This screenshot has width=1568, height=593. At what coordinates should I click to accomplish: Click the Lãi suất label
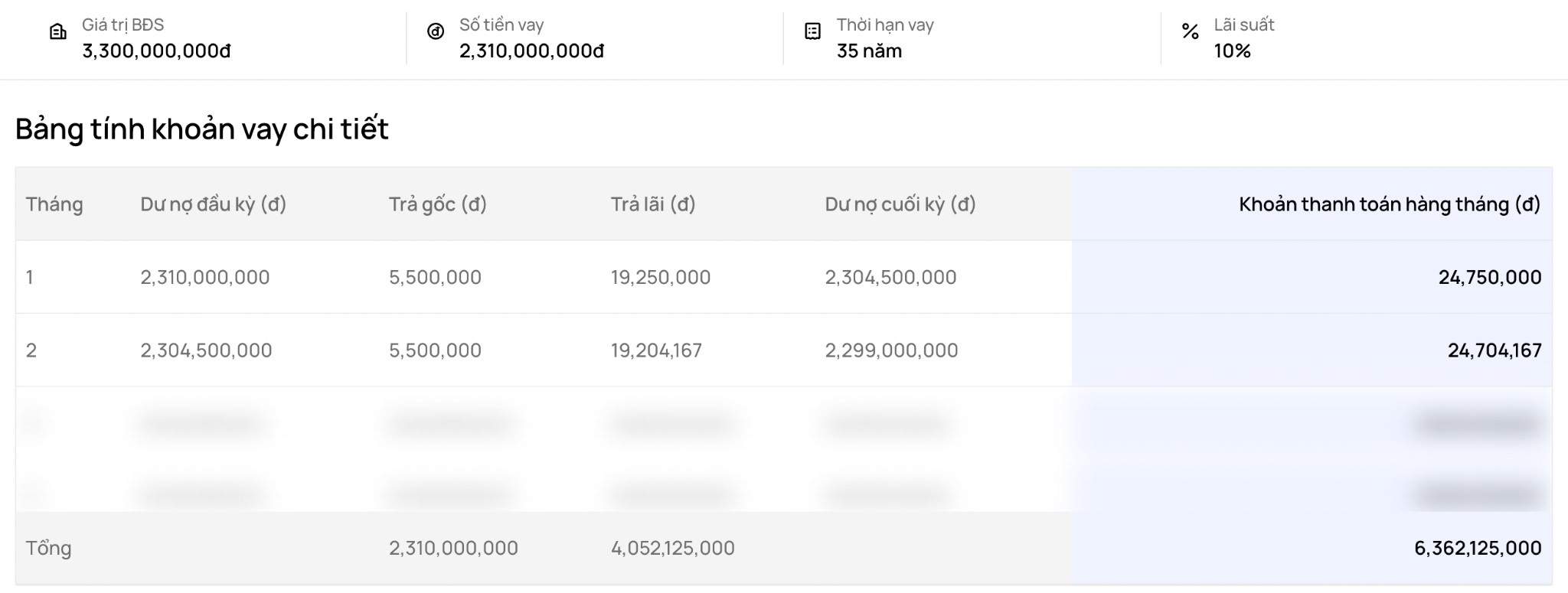[1244, 25]
